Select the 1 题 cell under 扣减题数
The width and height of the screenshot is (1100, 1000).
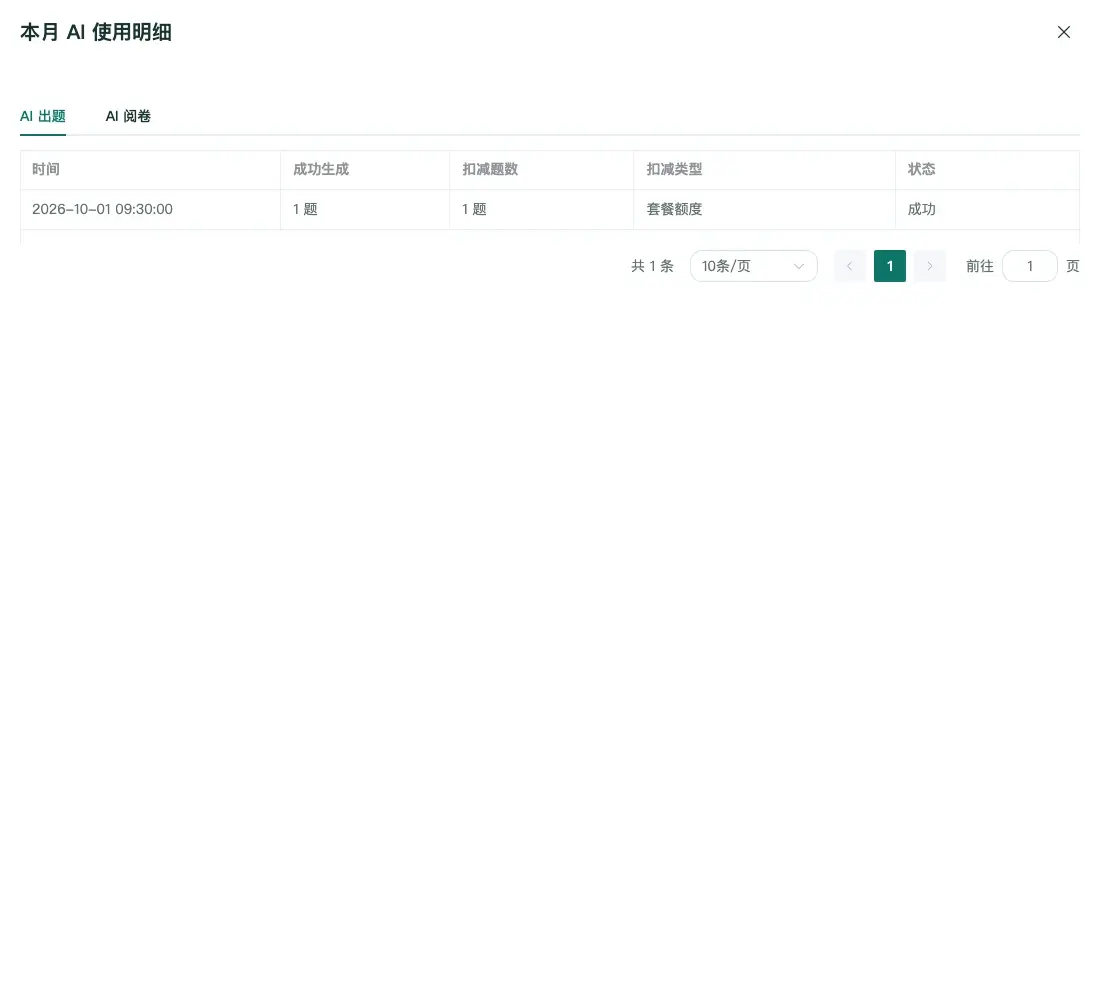pos(542,209)
